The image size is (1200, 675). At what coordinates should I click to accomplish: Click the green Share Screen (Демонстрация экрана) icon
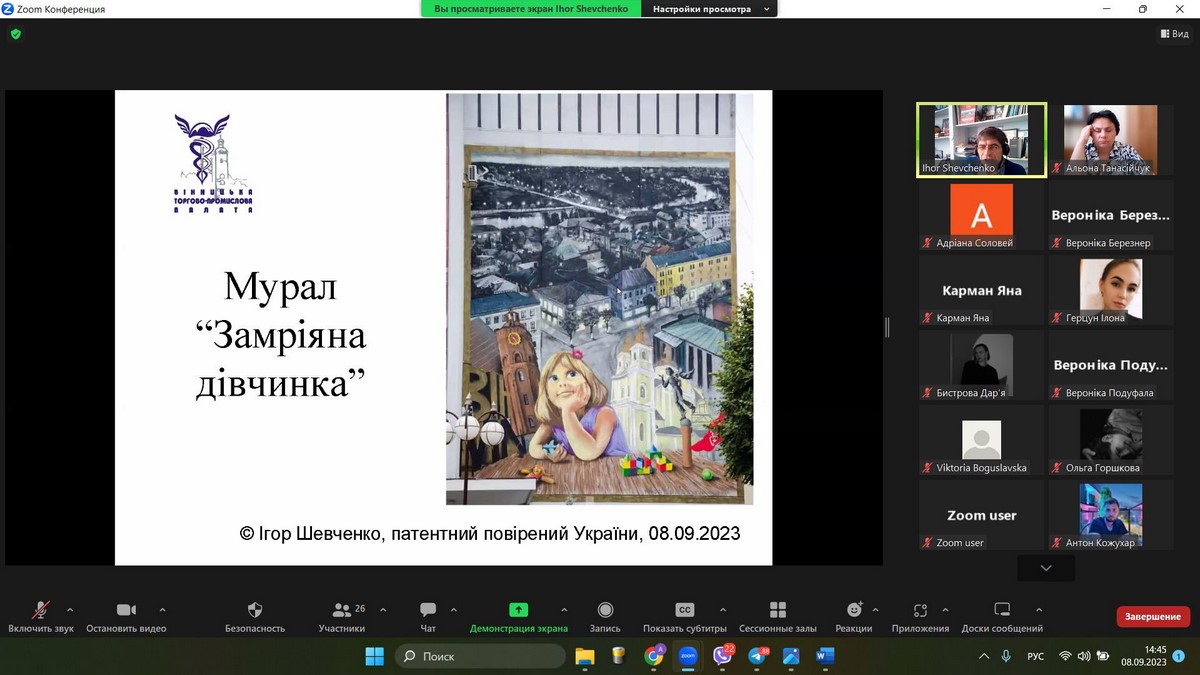[x=518, y=610]
